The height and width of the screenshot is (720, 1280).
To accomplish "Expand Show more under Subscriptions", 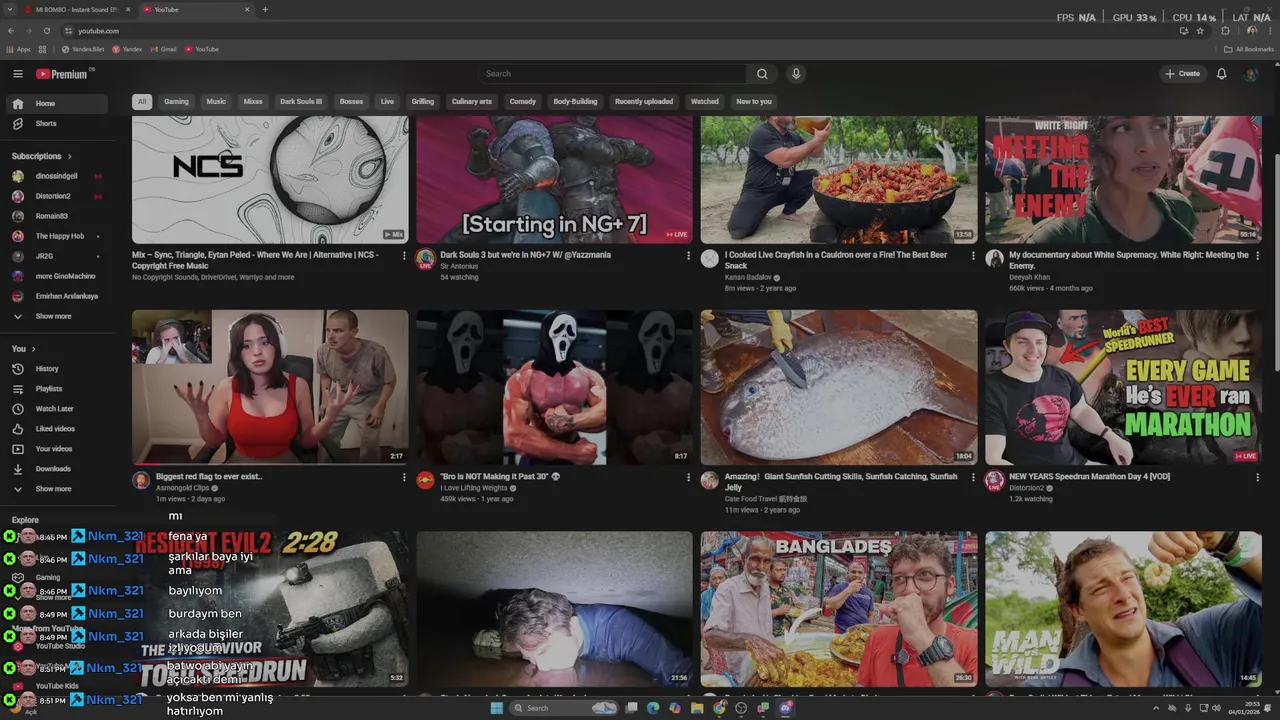I will pos(58,316).
